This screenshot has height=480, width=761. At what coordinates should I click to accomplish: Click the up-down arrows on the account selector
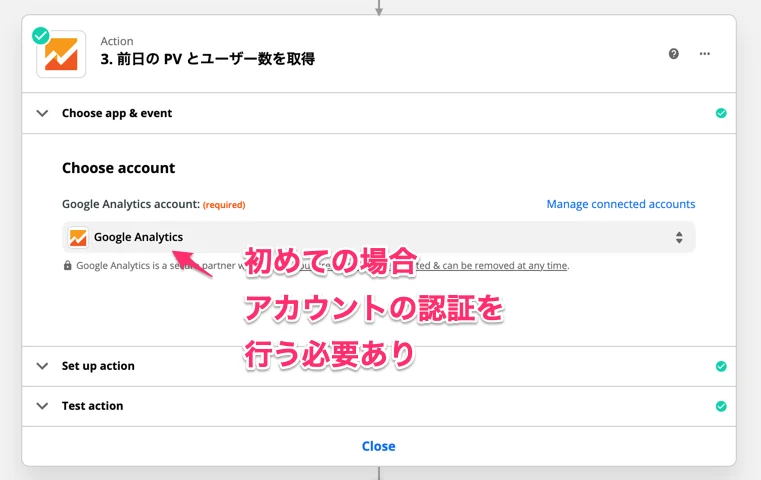[x=679, y=237]
